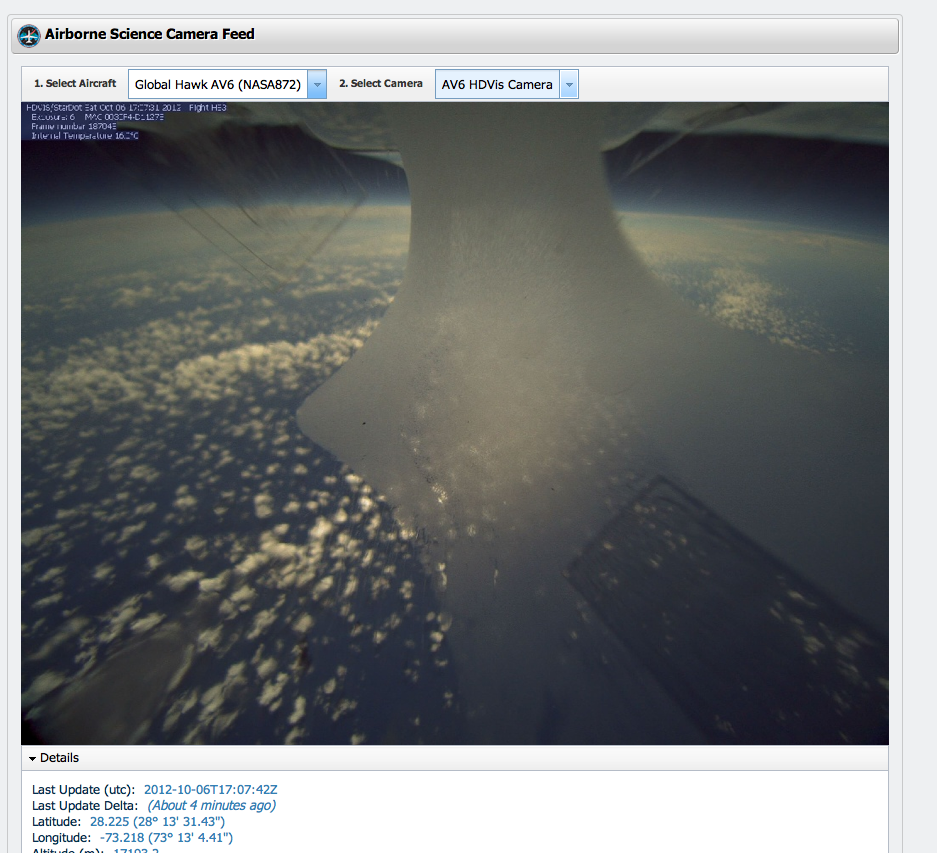Select the last update timestamp 2012-10-06T17:07:42Z
Screen dimensions: 937x853
211,790
